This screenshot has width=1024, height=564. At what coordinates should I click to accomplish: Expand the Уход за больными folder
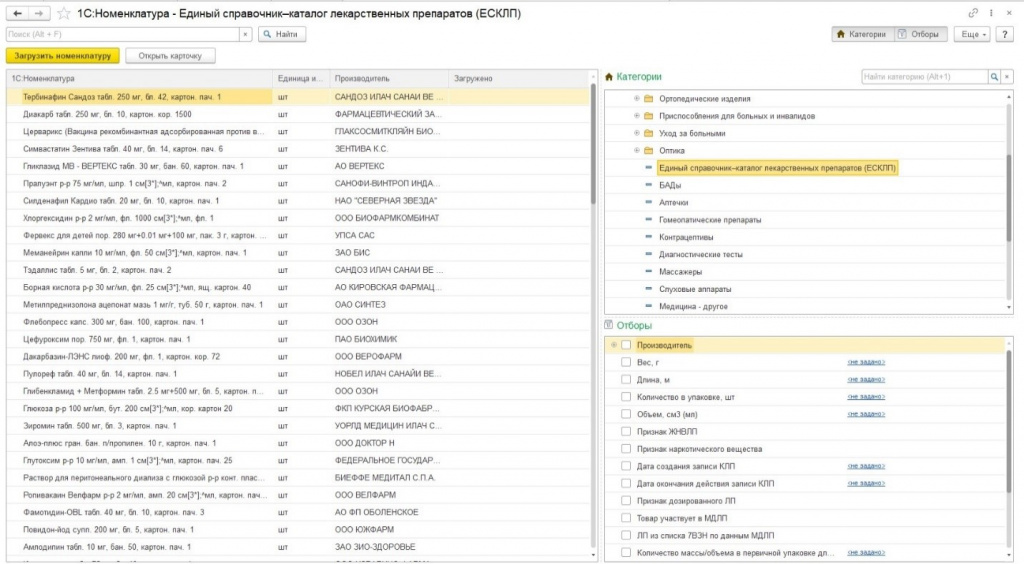pos(637,133)
